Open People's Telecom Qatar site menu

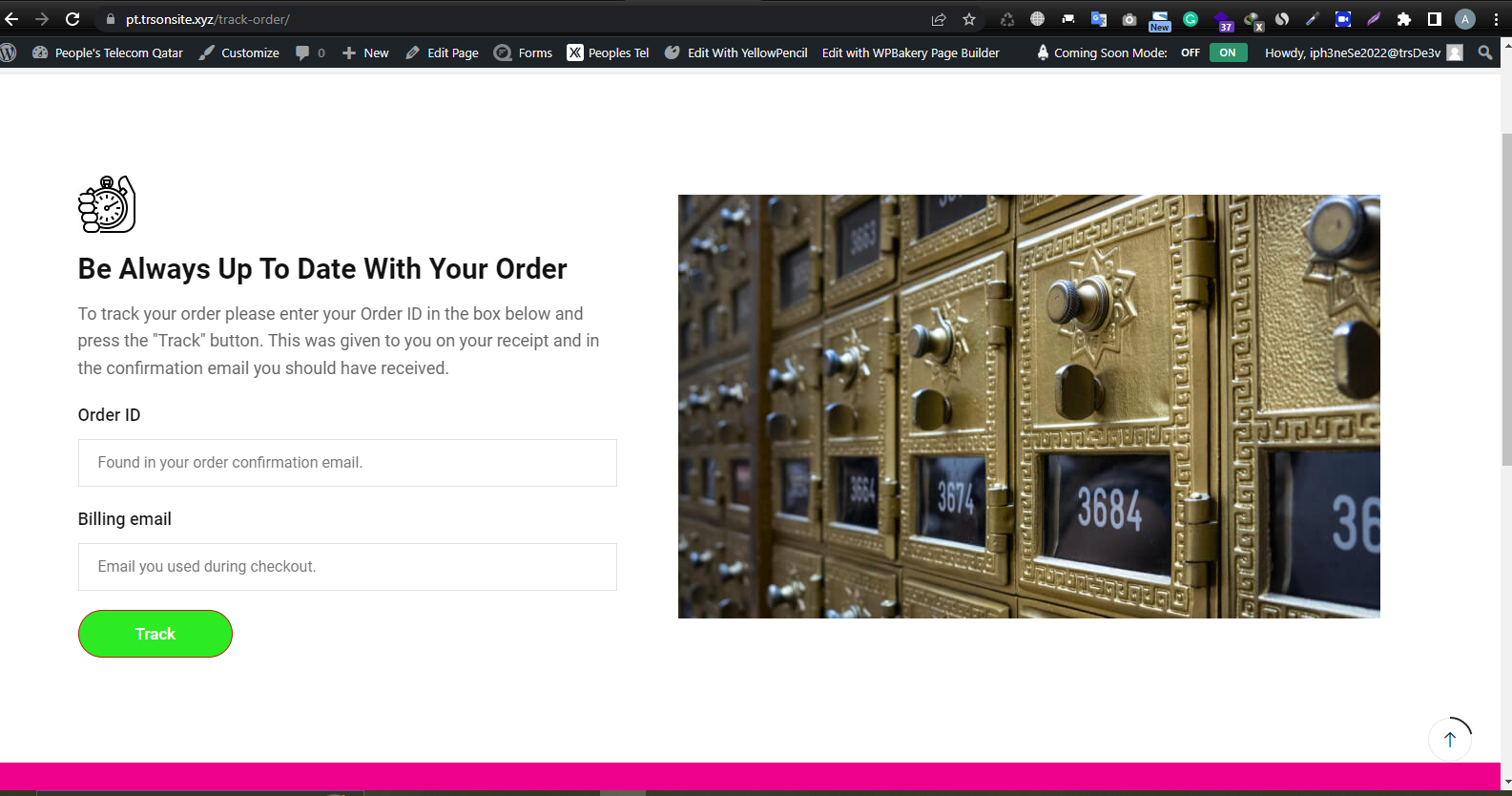pyautogui.click(x=108, y=52)
